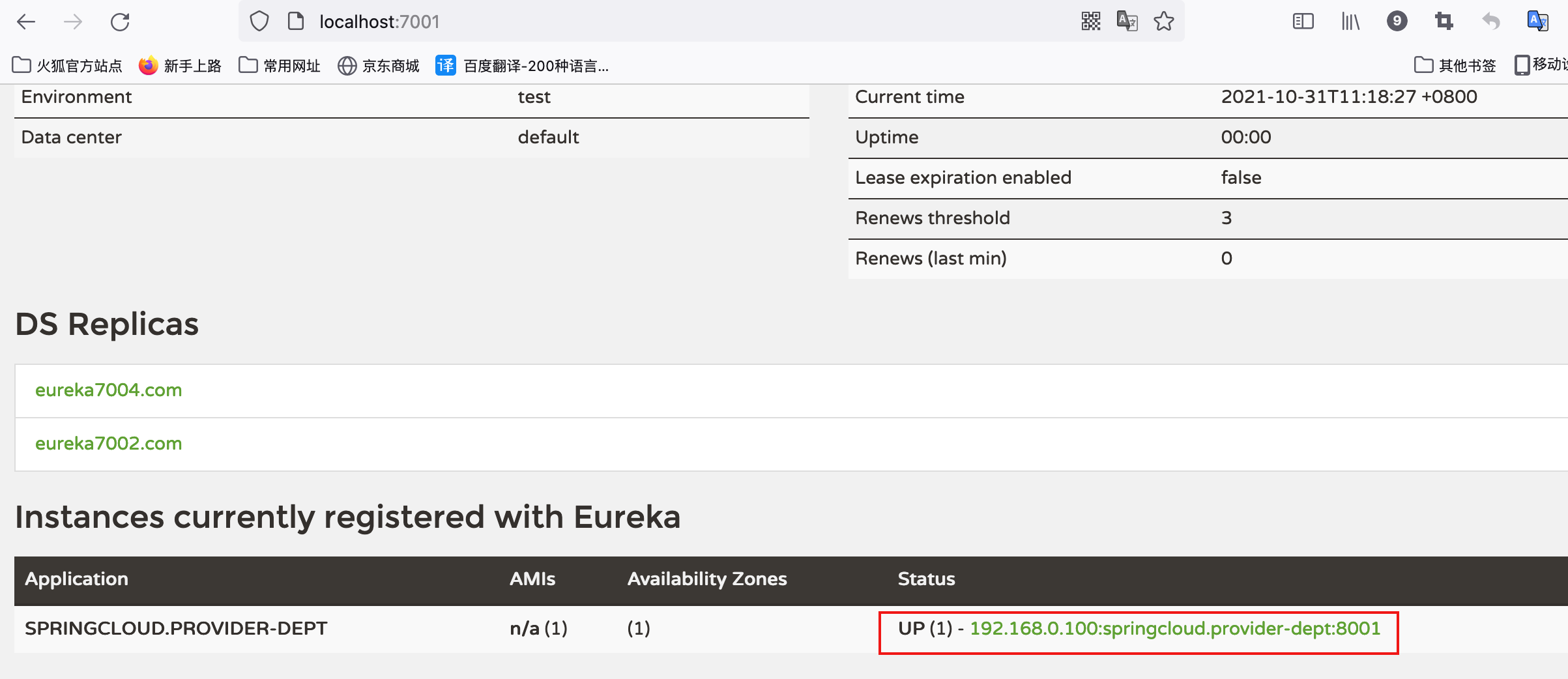
Task: Click the Status column header
Action: pyautogui.click(x=926, y=579)
